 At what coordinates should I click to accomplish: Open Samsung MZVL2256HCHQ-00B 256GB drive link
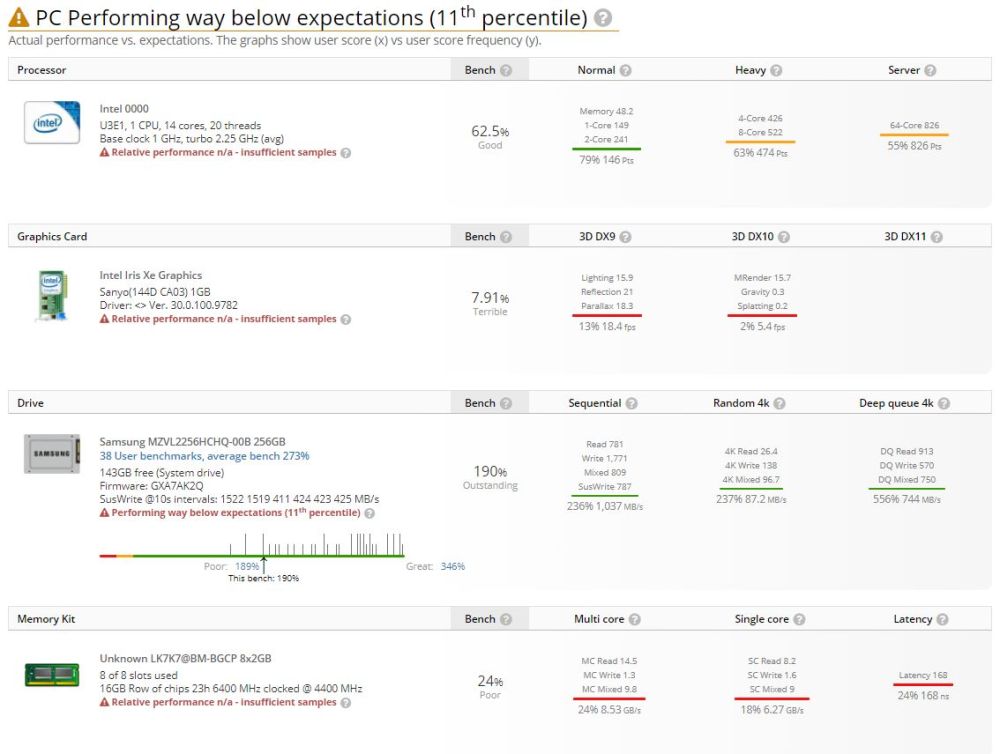192,442
